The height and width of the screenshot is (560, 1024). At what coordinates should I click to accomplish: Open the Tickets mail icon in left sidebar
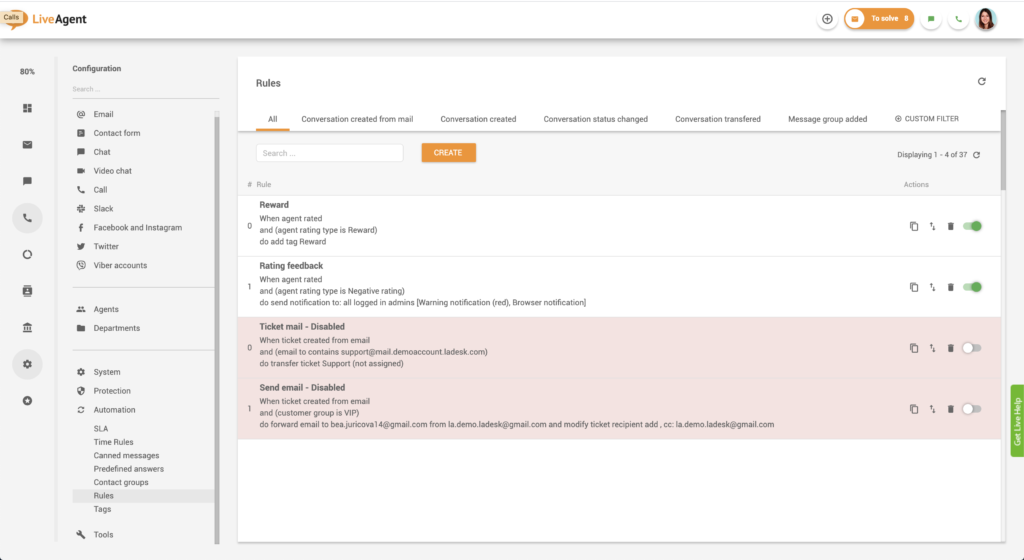point(27,144)
